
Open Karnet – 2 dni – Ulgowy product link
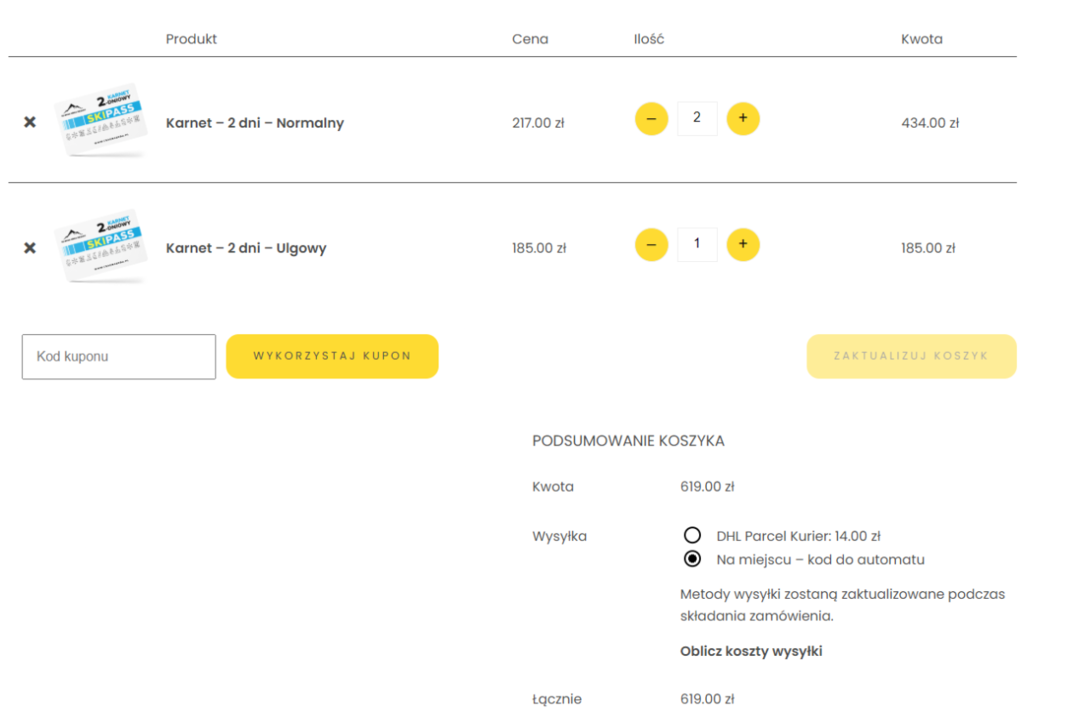(x=246, y=248)
